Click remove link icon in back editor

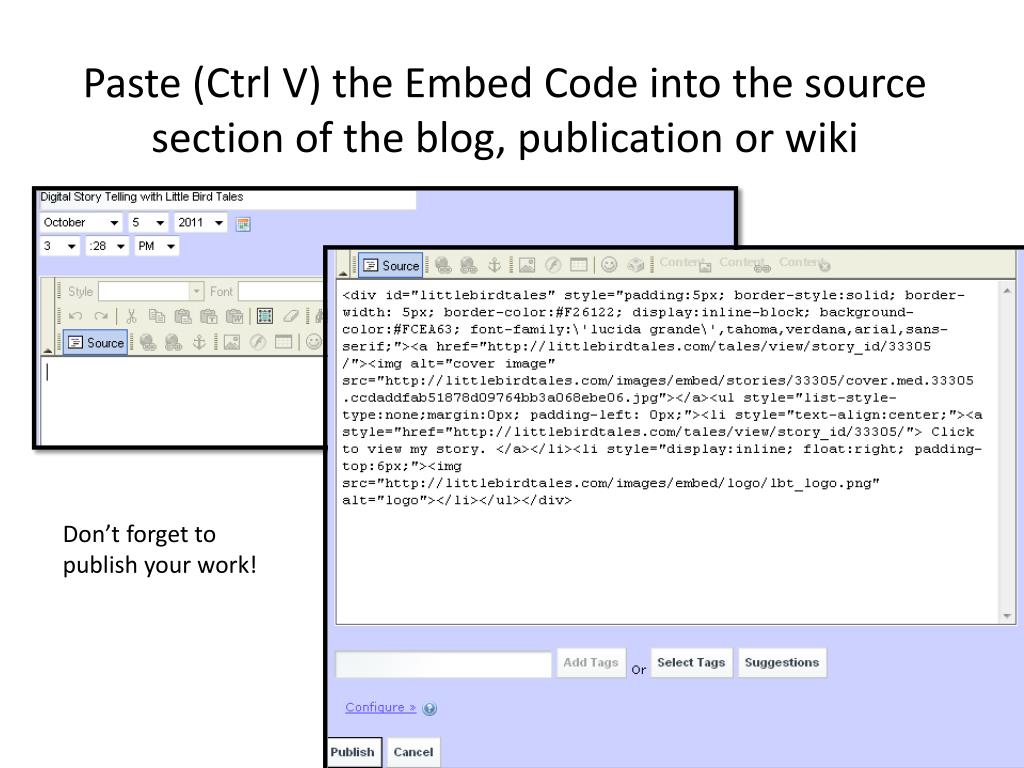coord(173,342)
